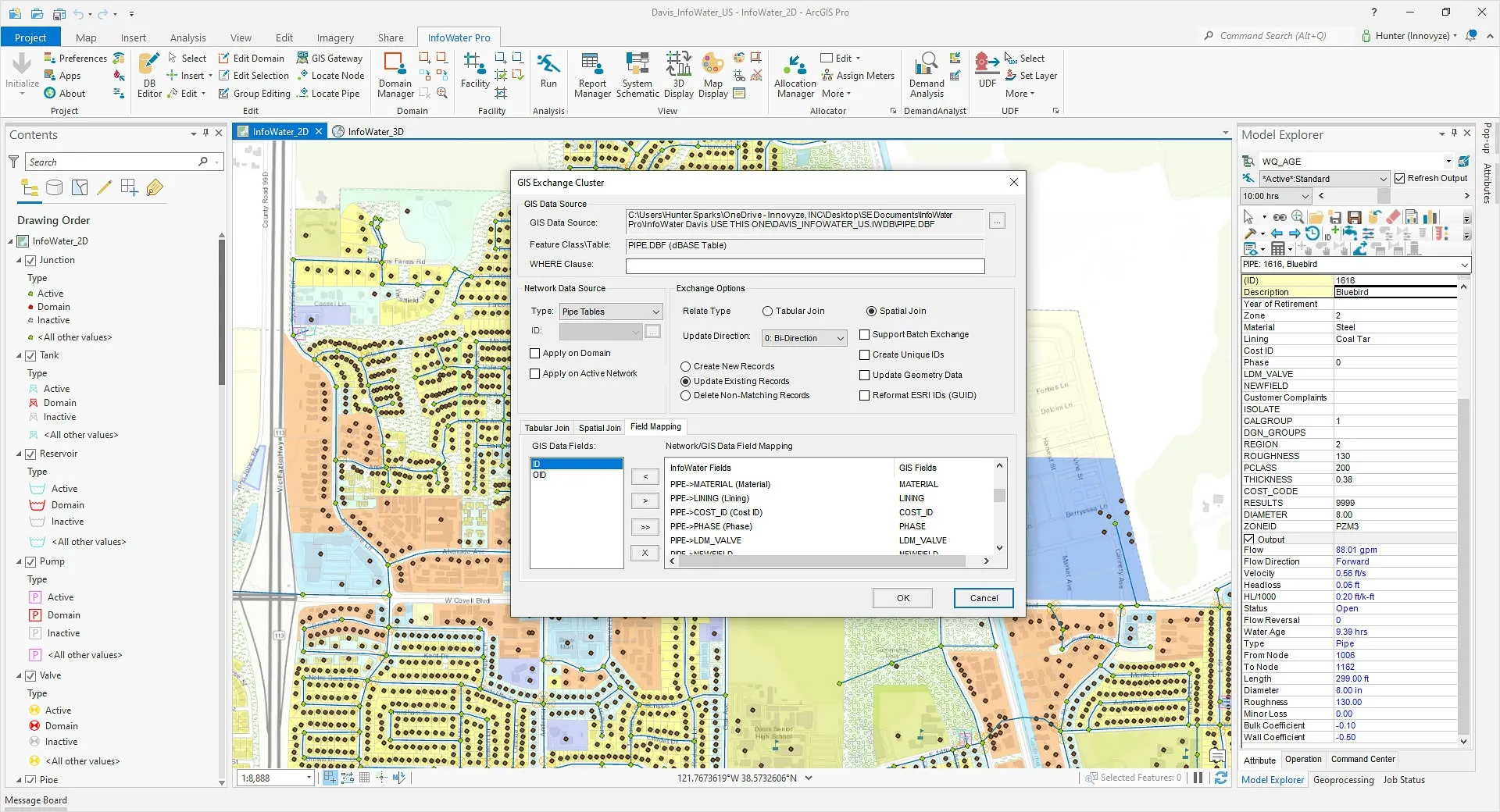Screen dimensions: 1500x812
Task: Select the Spatial Join tab in the dialog
Action: (598, 427)
